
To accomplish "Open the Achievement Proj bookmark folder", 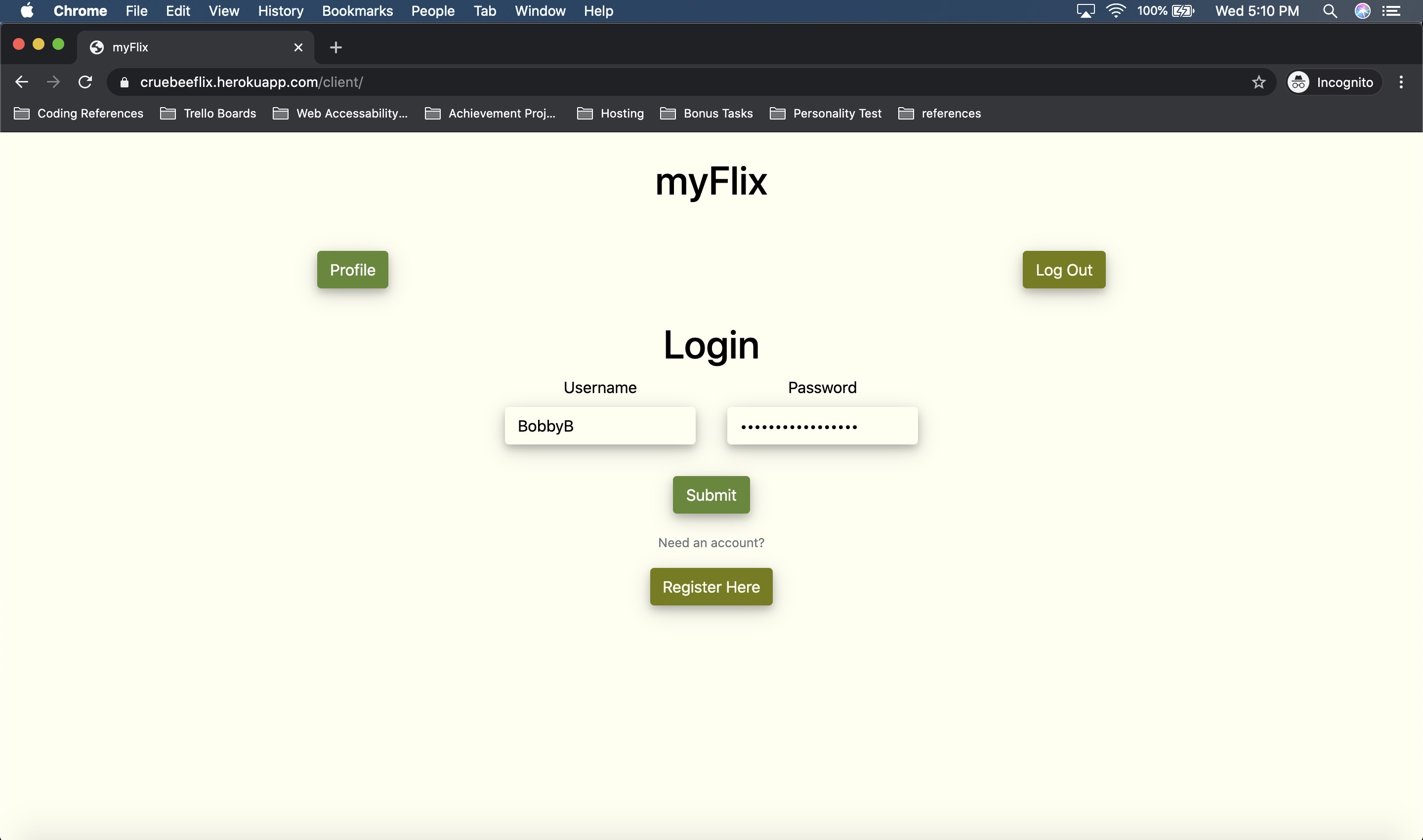I will click(490, 114).
